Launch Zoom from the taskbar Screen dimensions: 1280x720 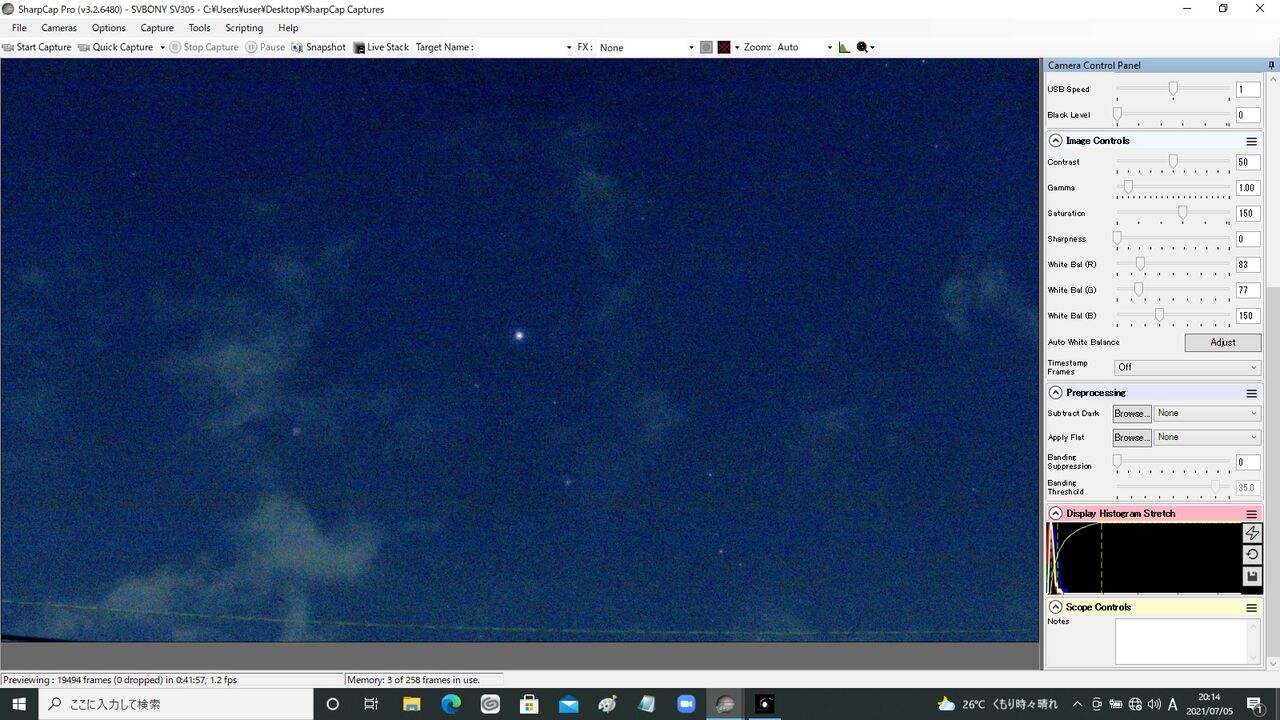(686, 704)
